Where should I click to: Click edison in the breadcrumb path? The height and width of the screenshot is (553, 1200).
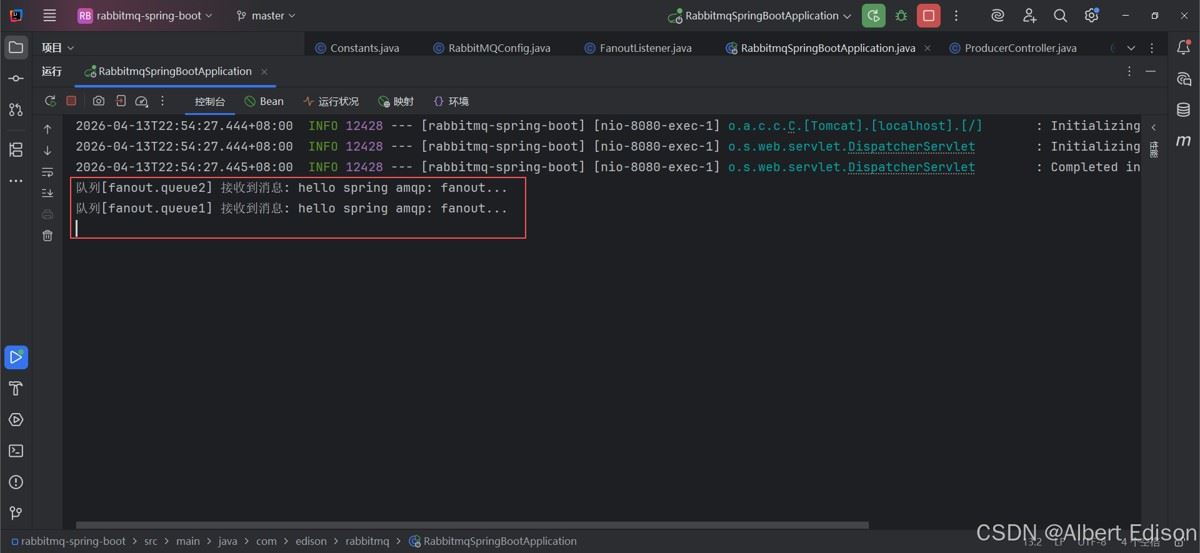[x=311, y=541]
